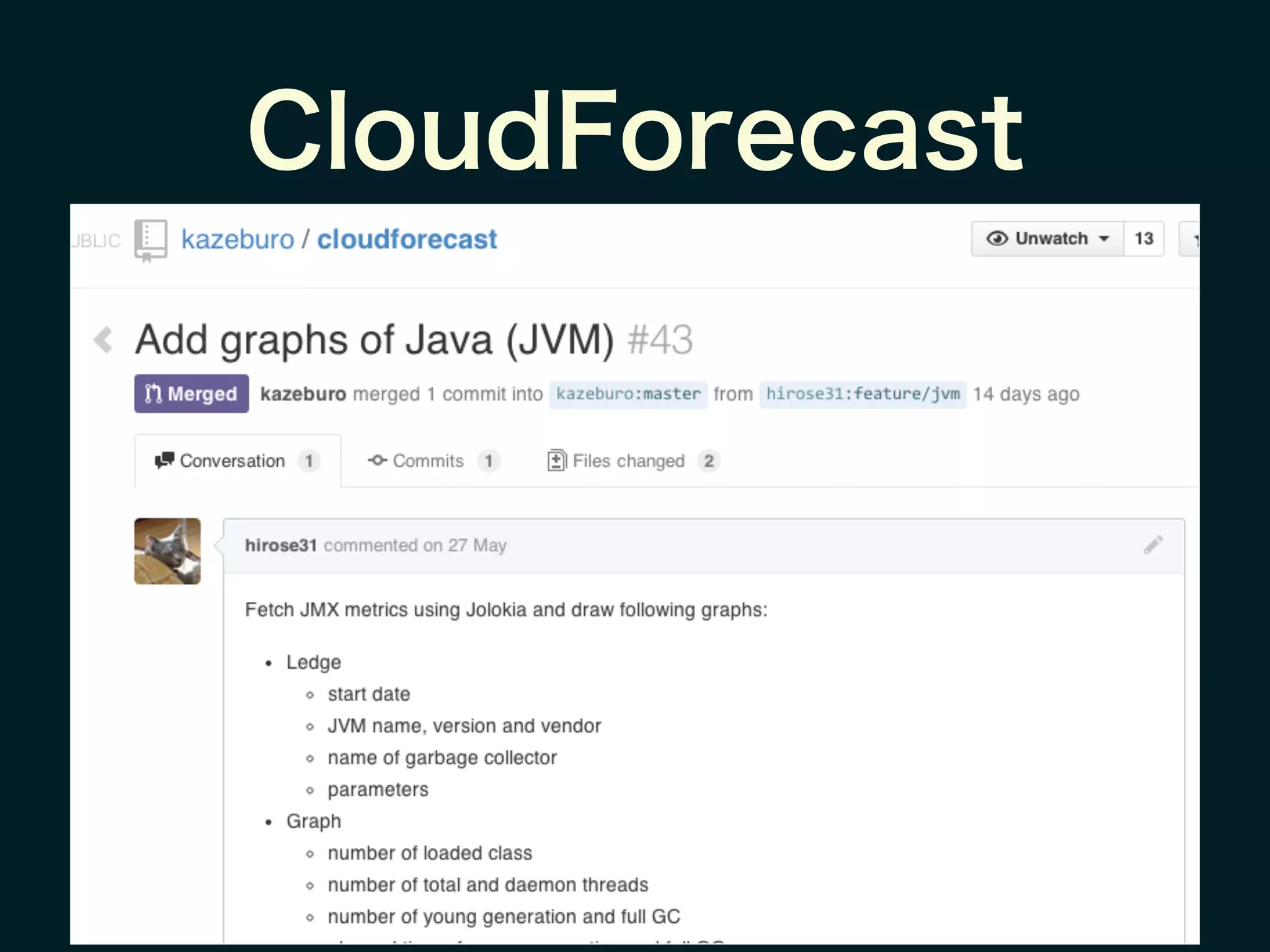
Task: Click the hirose31:feature/jvm branch label
Action: [x=863, y=394]
